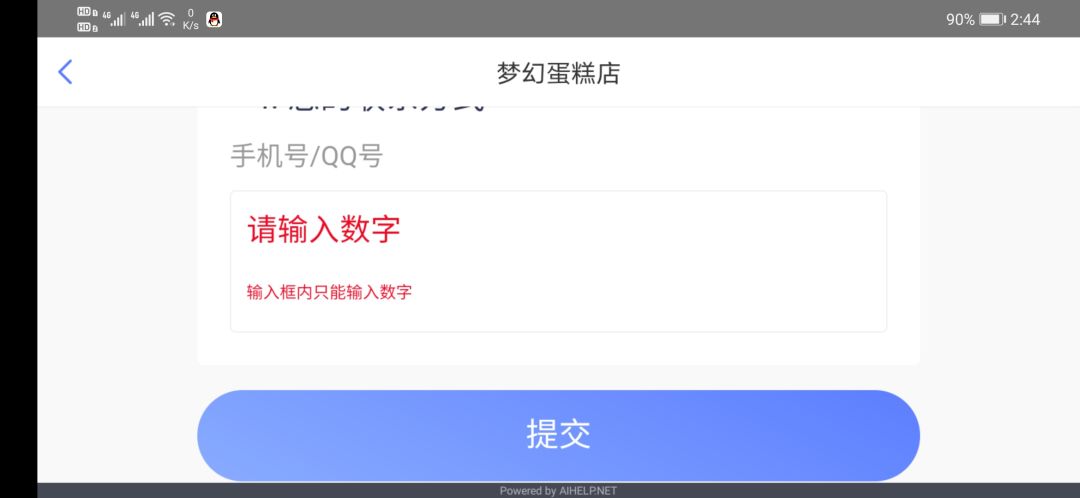The height and width of the screenshot is (498, 1080).
Task: Tap the HD1 indicator icon
Action: 87,12
